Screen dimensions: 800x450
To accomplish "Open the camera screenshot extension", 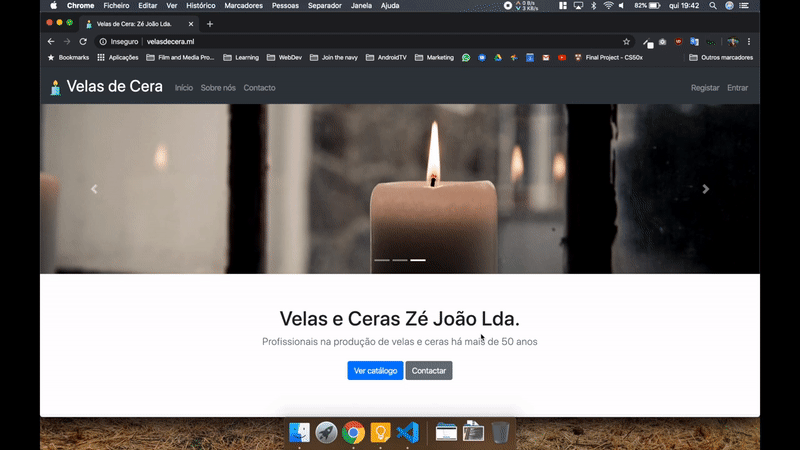I will [662, 42].
